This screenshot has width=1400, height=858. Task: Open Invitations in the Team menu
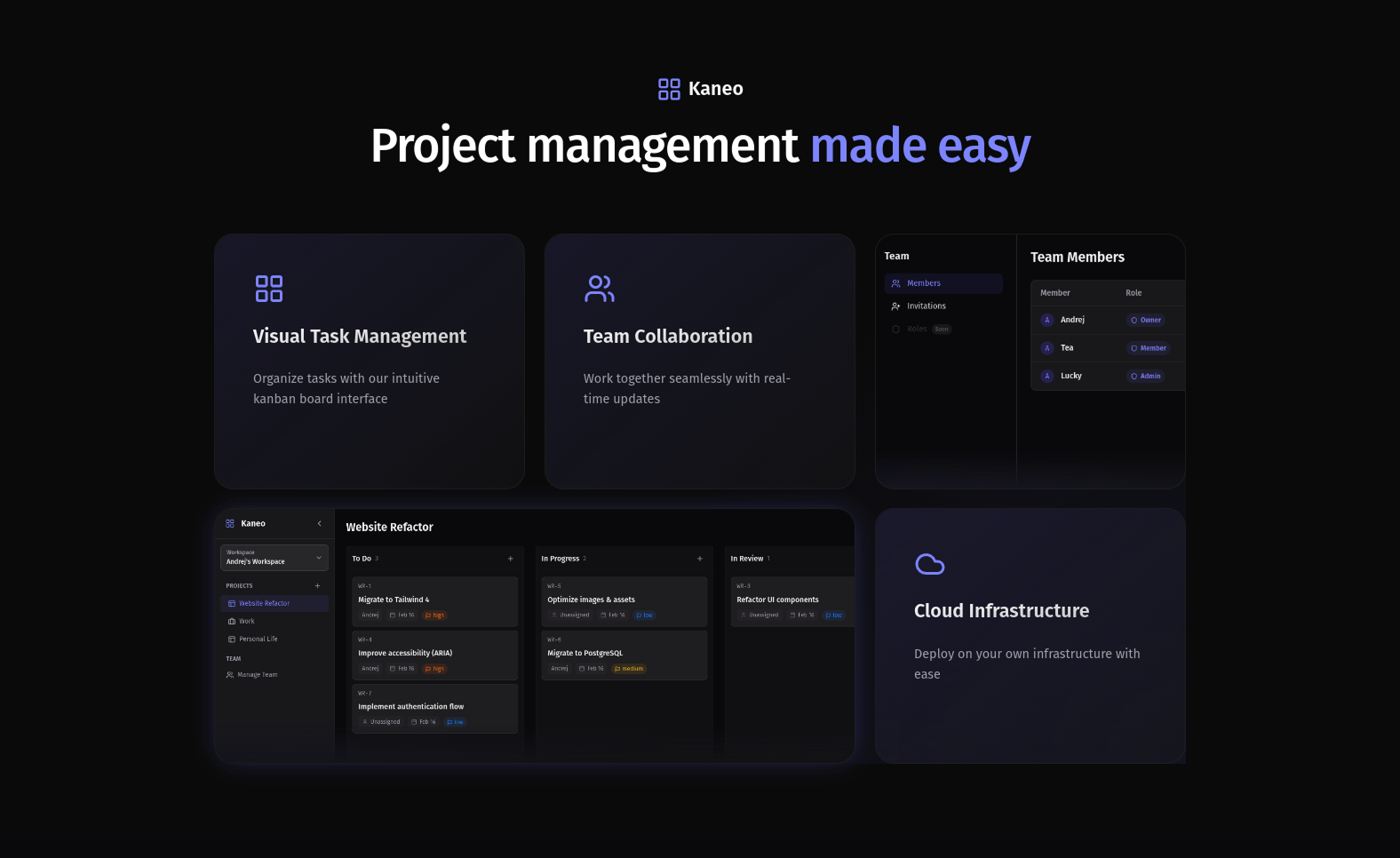click(x=926, y=306)
